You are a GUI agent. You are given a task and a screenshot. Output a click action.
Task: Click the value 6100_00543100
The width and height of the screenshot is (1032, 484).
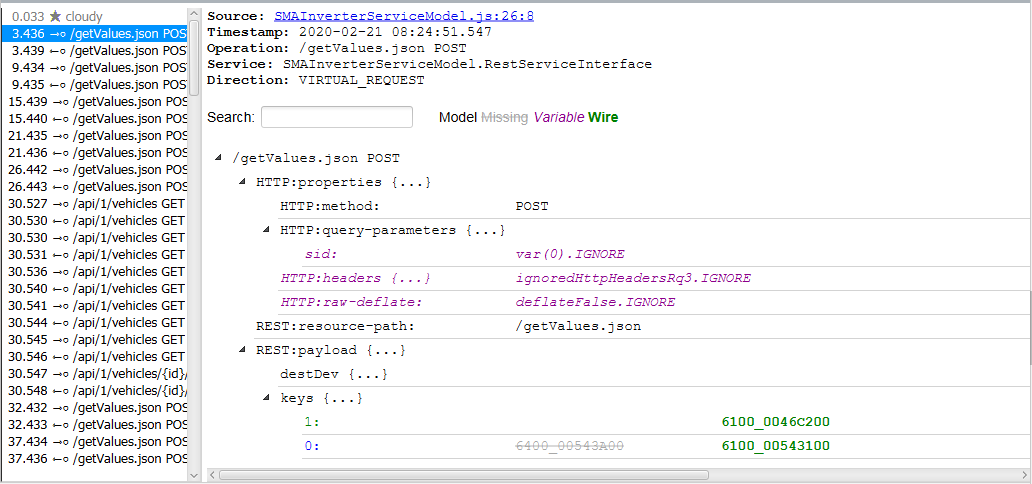point(776,446)
